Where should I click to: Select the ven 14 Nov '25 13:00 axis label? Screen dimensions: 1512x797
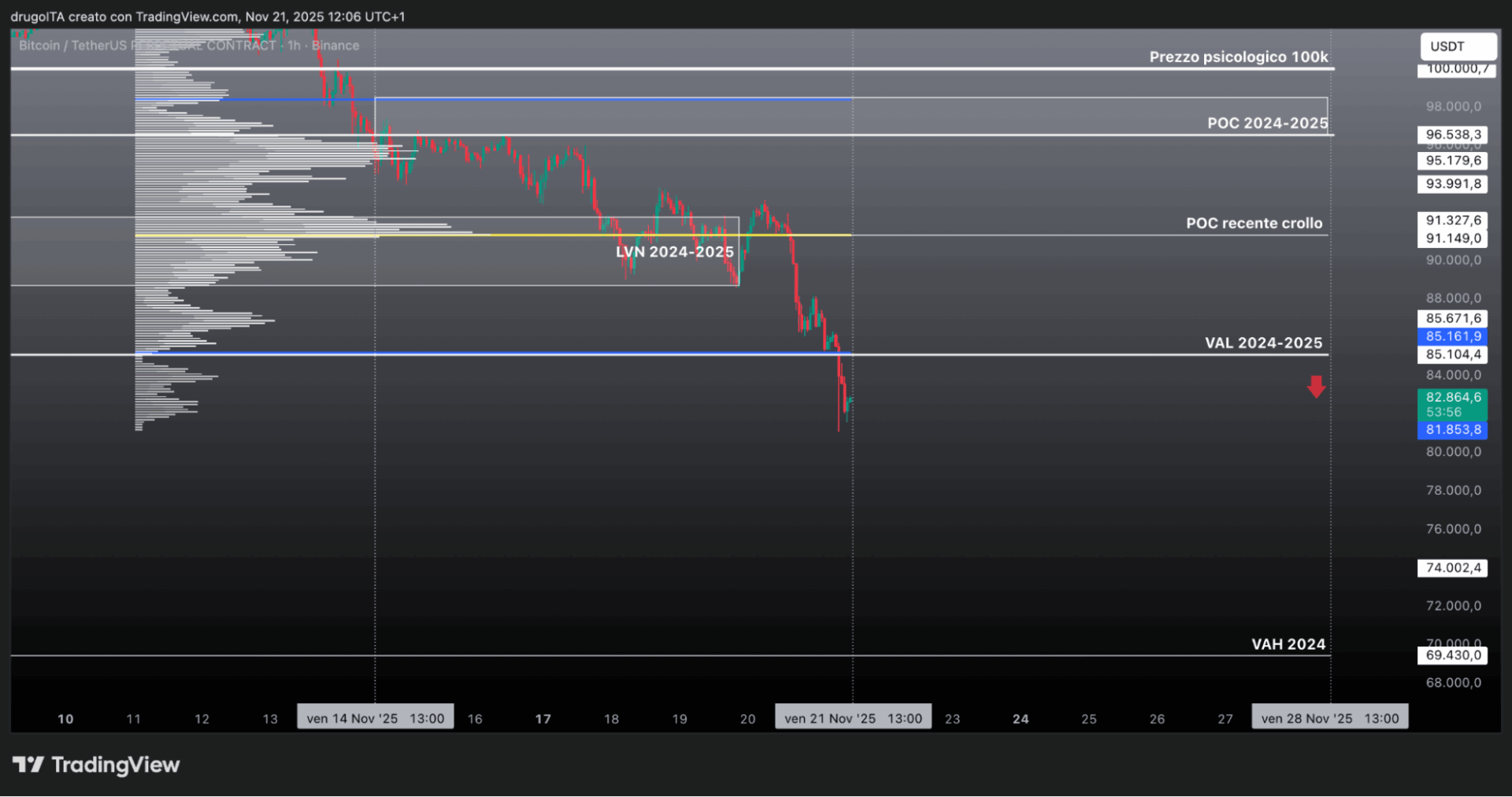[375, 717]
